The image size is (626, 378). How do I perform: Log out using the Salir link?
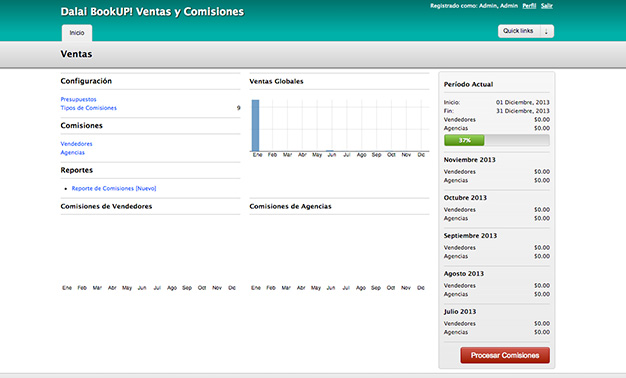pyautogui.click(x=547, y=6)
